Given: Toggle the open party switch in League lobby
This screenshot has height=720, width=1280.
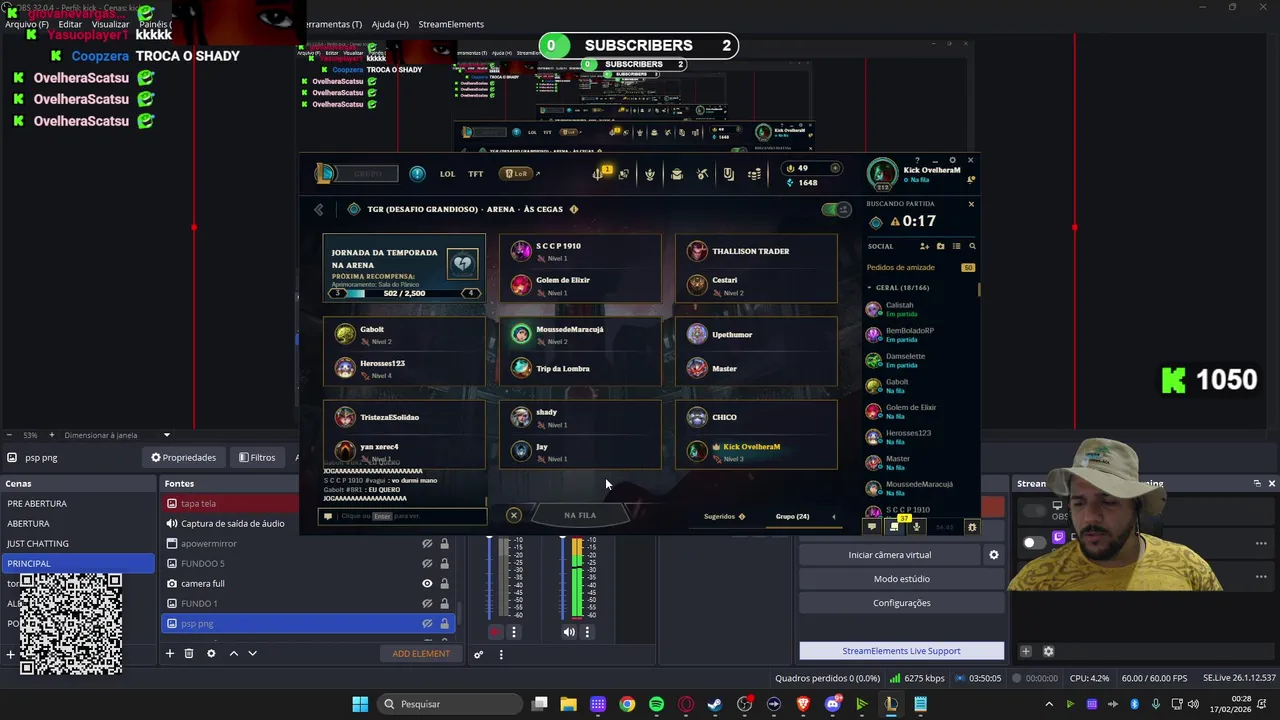Looking at the screenshot, I should click(835, 209).
